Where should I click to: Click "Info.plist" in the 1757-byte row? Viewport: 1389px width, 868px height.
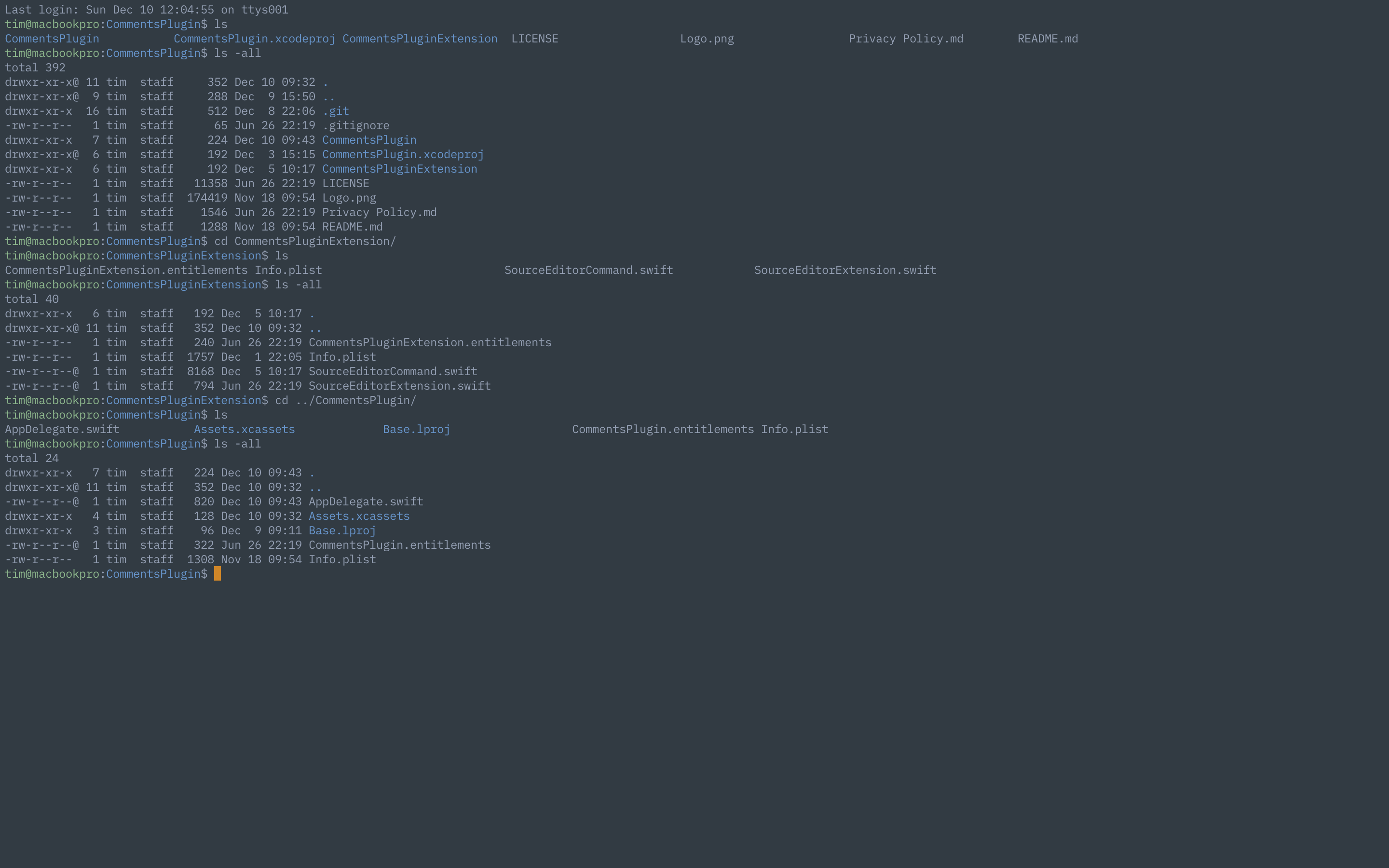pyautogui.click(x=342, y=357)
